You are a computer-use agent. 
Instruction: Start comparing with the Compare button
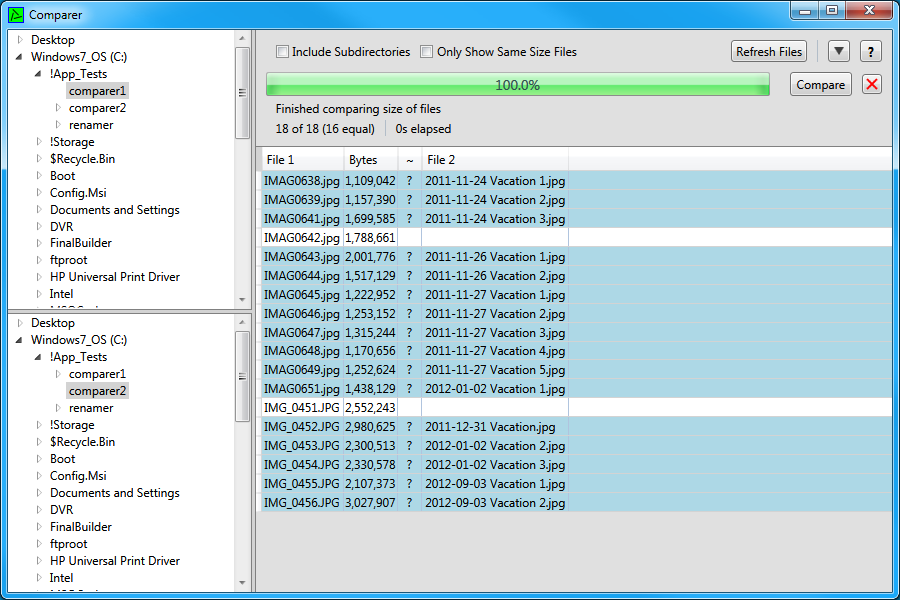820,84
